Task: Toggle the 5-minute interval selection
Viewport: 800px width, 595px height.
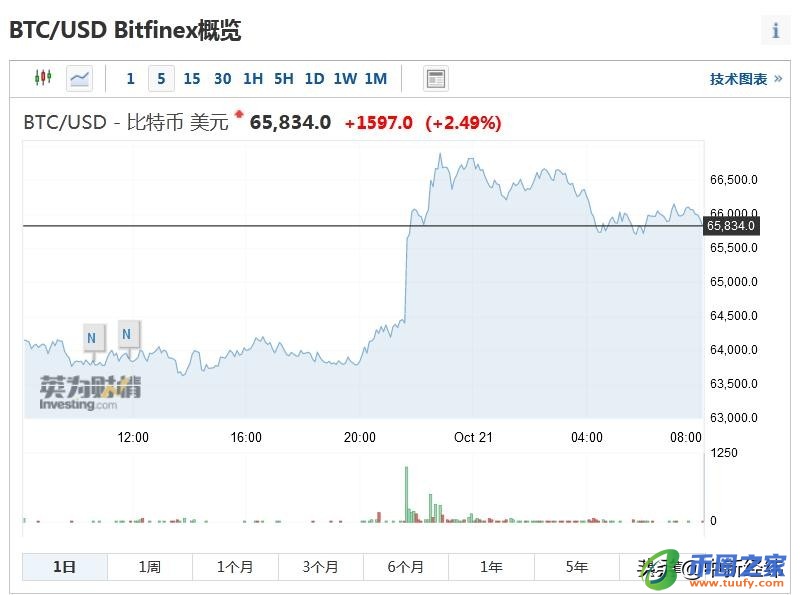Action: pyautogui.click(x=161, y=78)
